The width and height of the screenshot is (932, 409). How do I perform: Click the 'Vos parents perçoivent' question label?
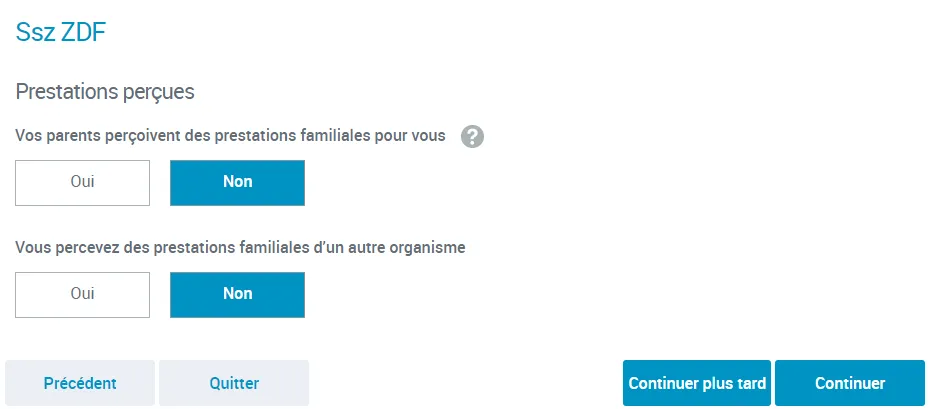[231, 136]
